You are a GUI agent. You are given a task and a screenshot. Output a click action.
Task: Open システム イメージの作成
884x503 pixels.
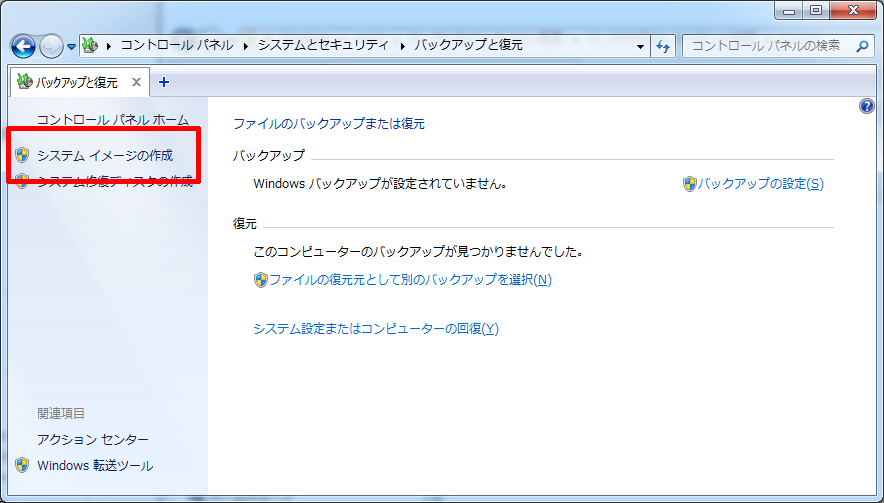[104, 155]
